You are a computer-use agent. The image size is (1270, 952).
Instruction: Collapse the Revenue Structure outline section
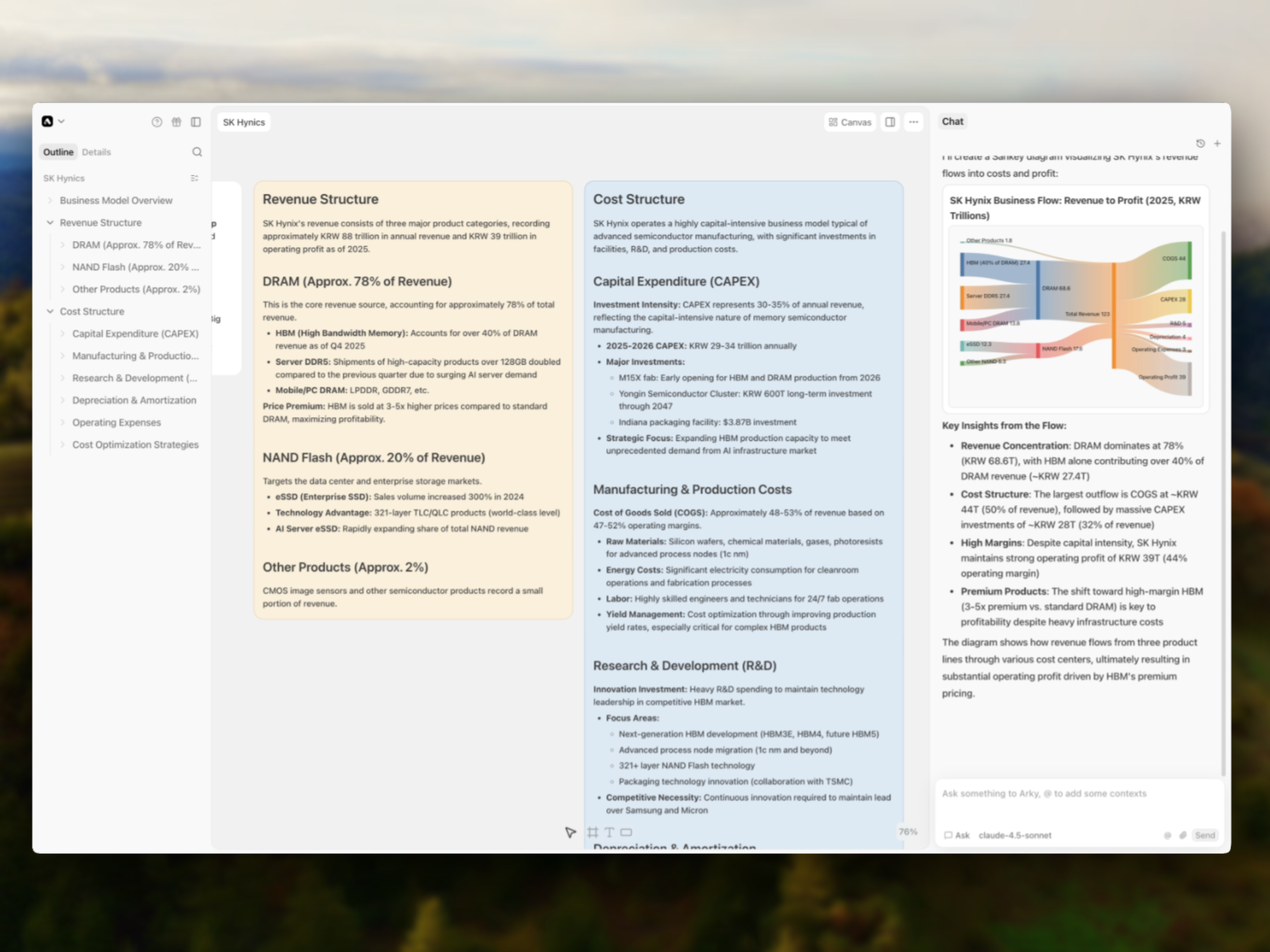tap(50, 223)
